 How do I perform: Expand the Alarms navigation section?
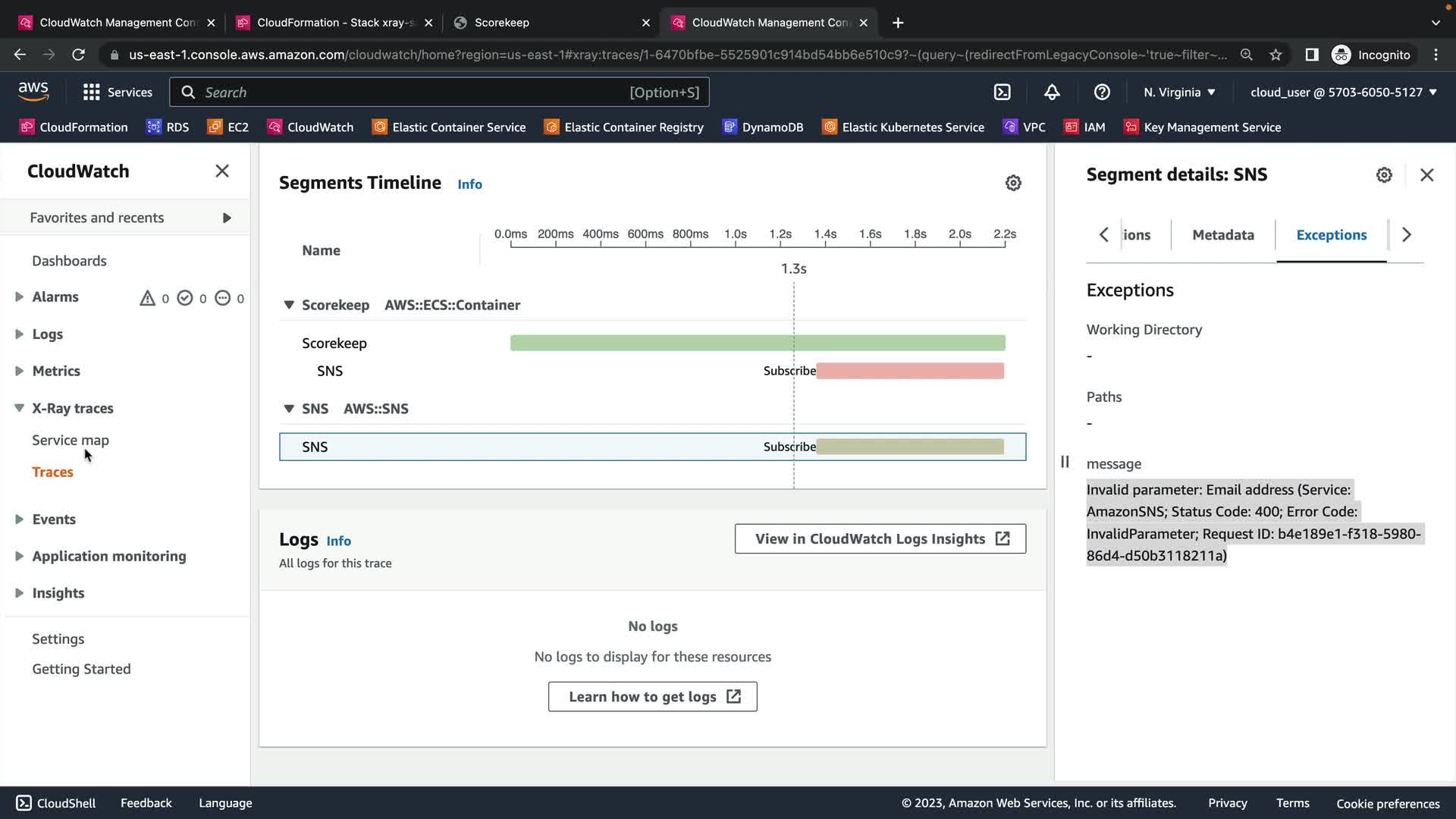(19, 297)
